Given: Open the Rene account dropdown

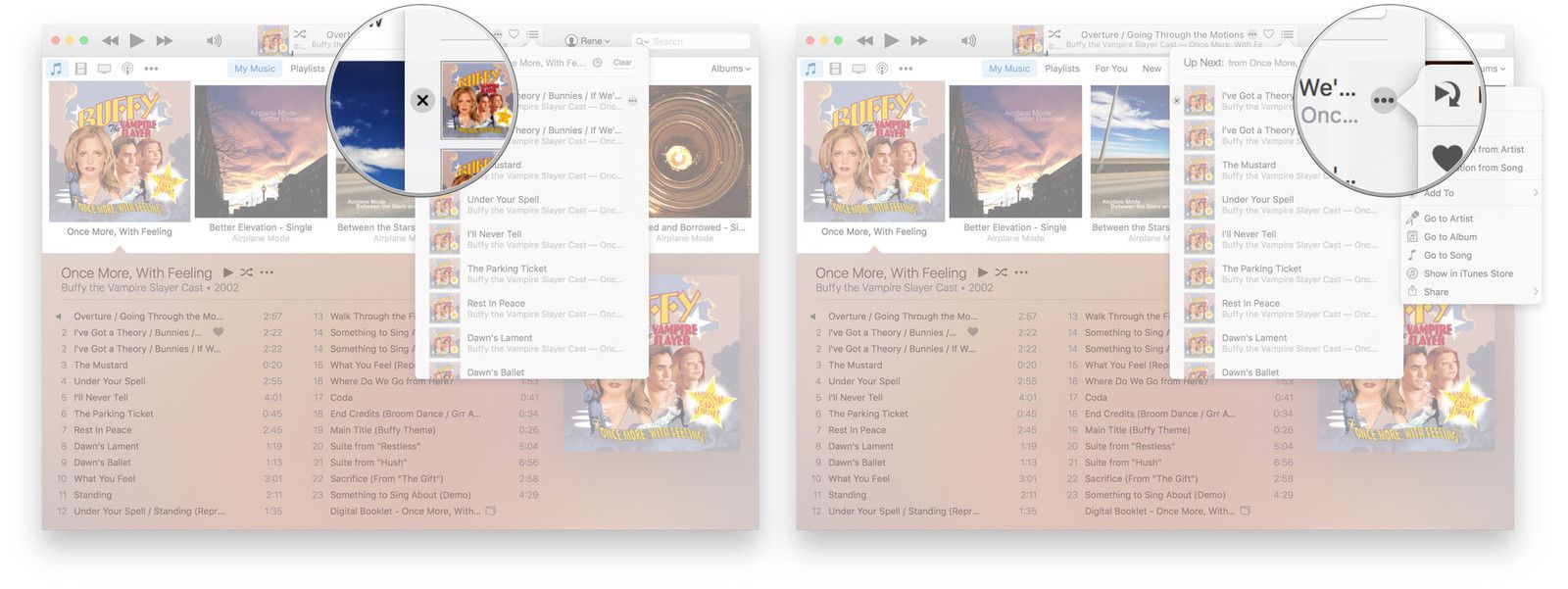Looking at the screenshot, I should click(x=588, y=41).
